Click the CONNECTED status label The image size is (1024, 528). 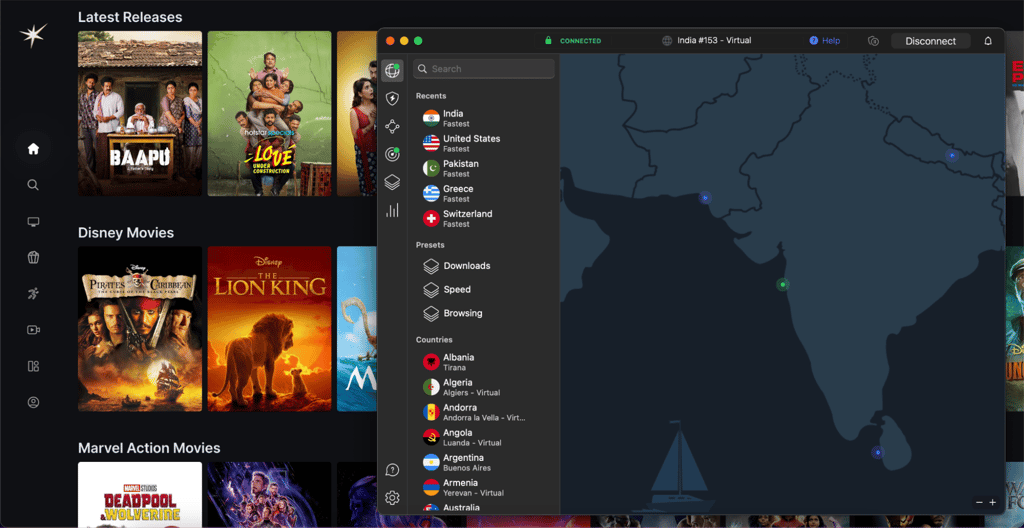pyautogui.click(x=580, y=41)
